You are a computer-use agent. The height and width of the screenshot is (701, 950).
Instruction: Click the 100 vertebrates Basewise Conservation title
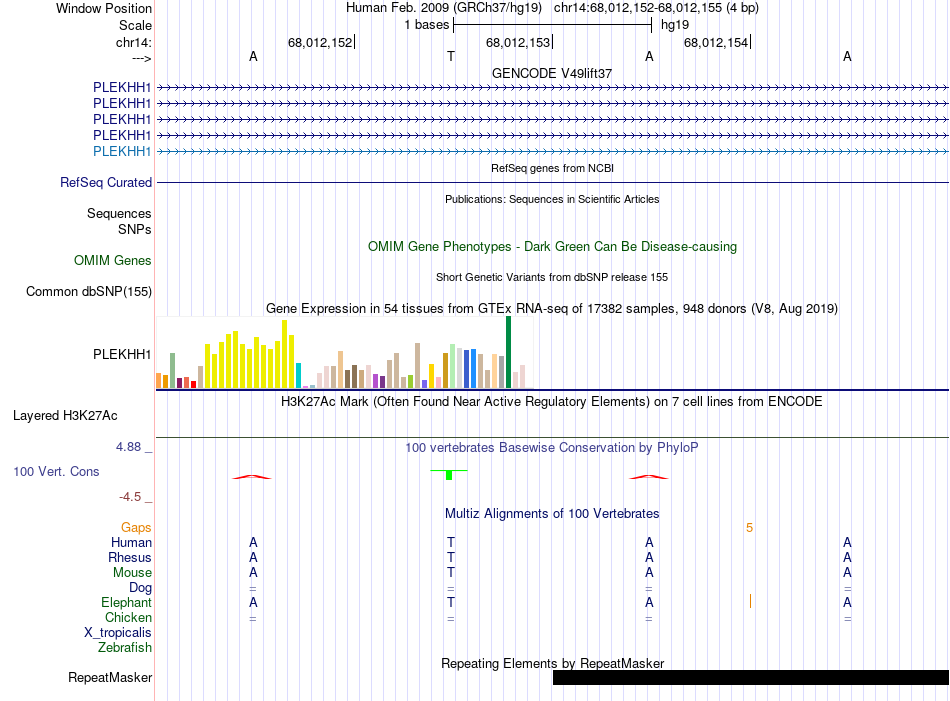pyautogui.click(x=552, y=448)
